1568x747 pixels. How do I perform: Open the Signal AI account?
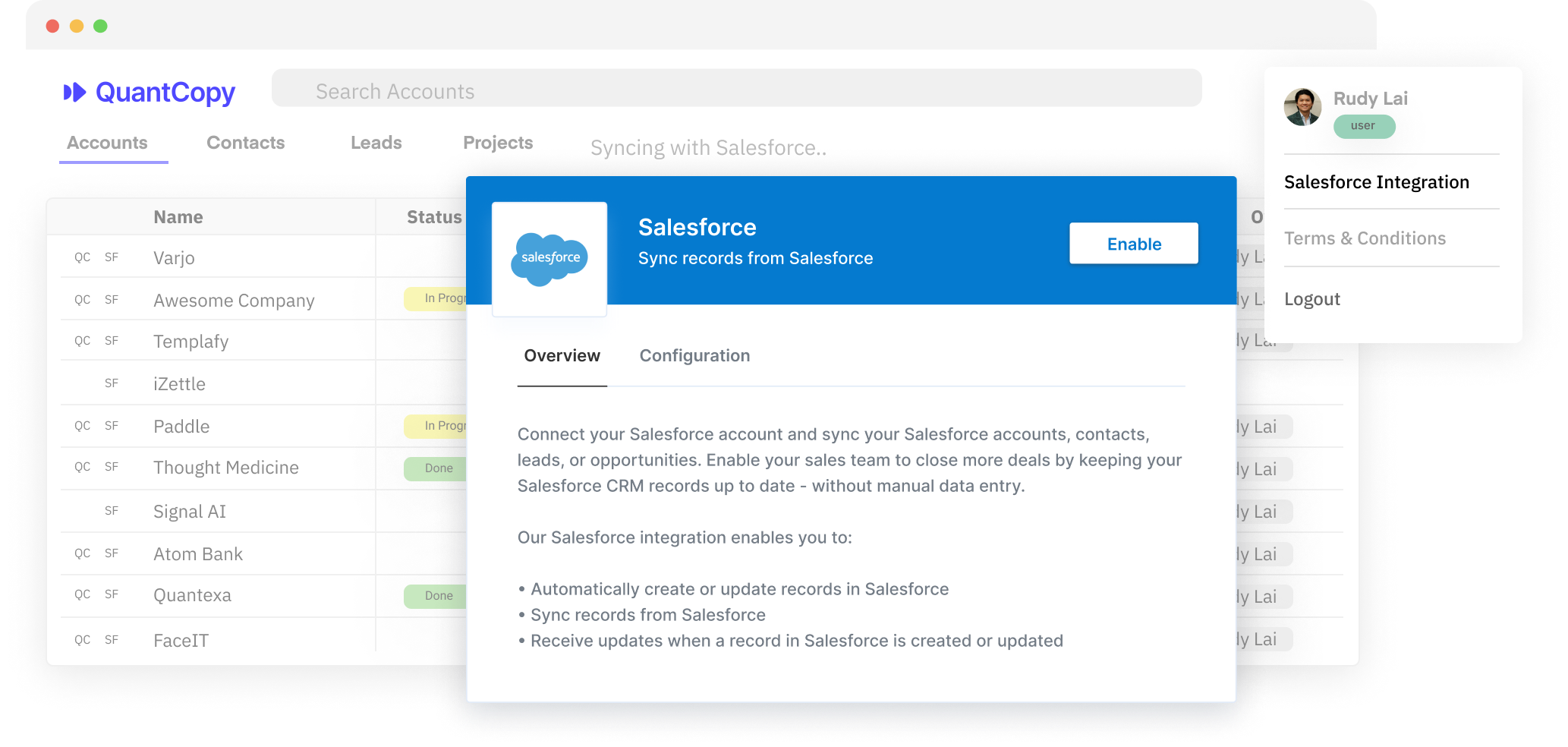tap(190, 512)
